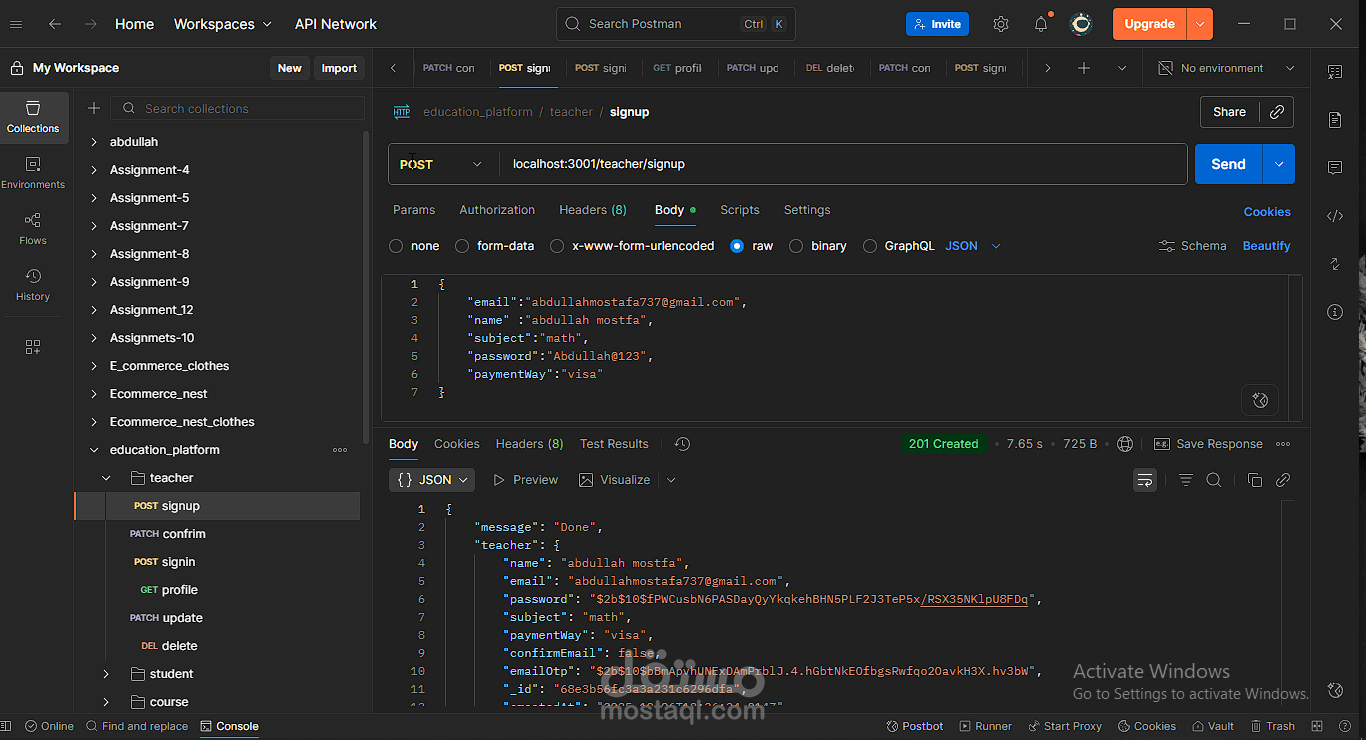The height and width of the screenshot is (740, 1366).
Task: Click the globe network icon in the response bar
Action: [x=1125, y=444]
